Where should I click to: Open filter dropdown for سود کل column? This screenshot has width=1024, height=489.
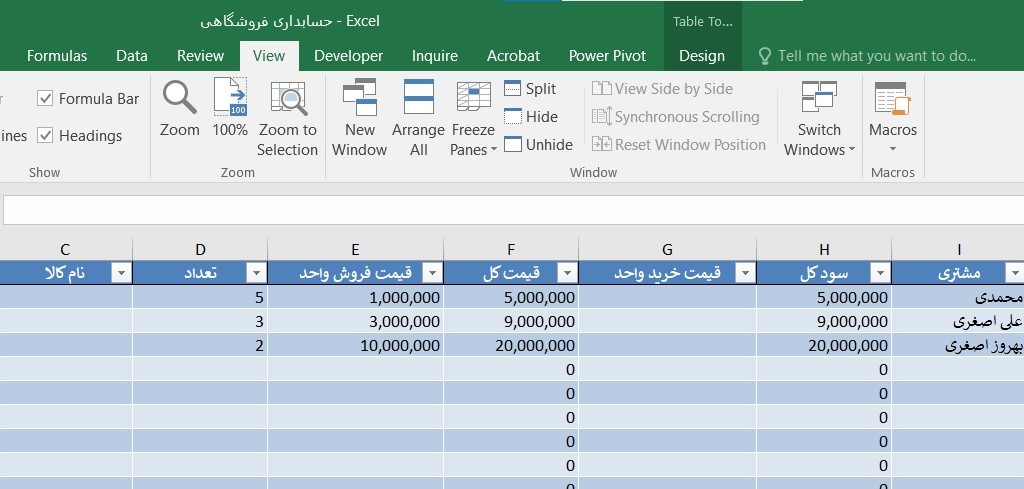[x=880, y=274]
